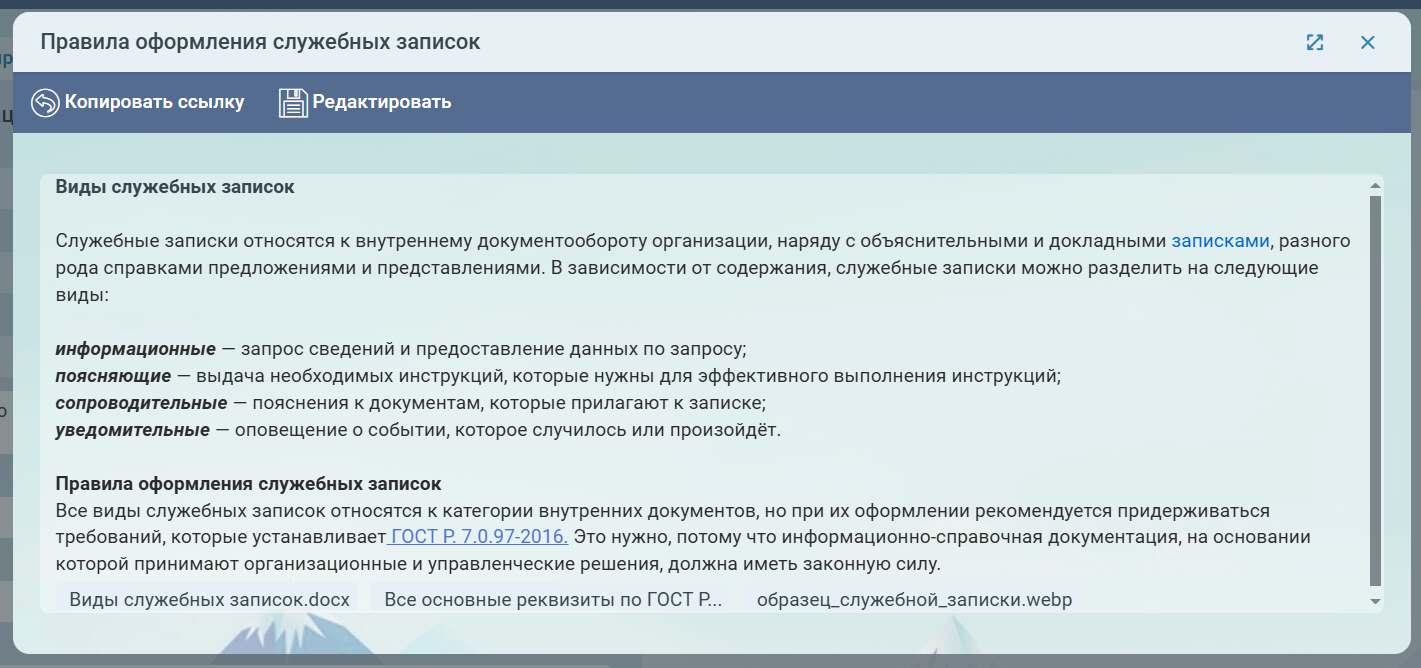The width and height of the screenshot is (1421, 668).
Task: Click the edit floppy-disk icon
Action: [293, 103]
